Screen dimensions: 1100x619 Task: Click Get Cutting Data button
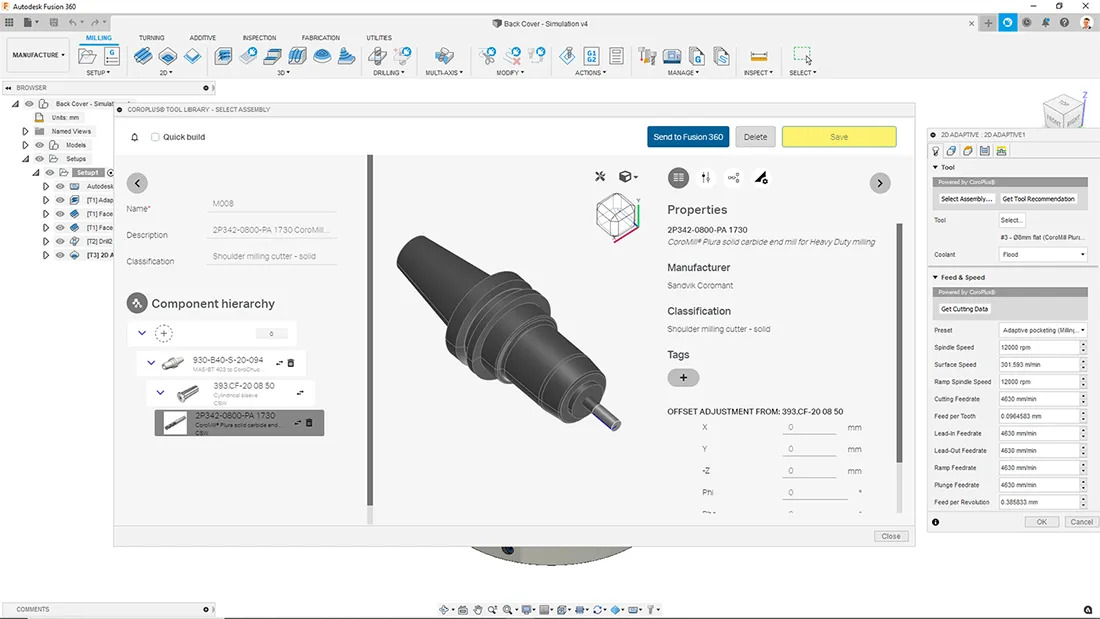(x=965, y=309)
